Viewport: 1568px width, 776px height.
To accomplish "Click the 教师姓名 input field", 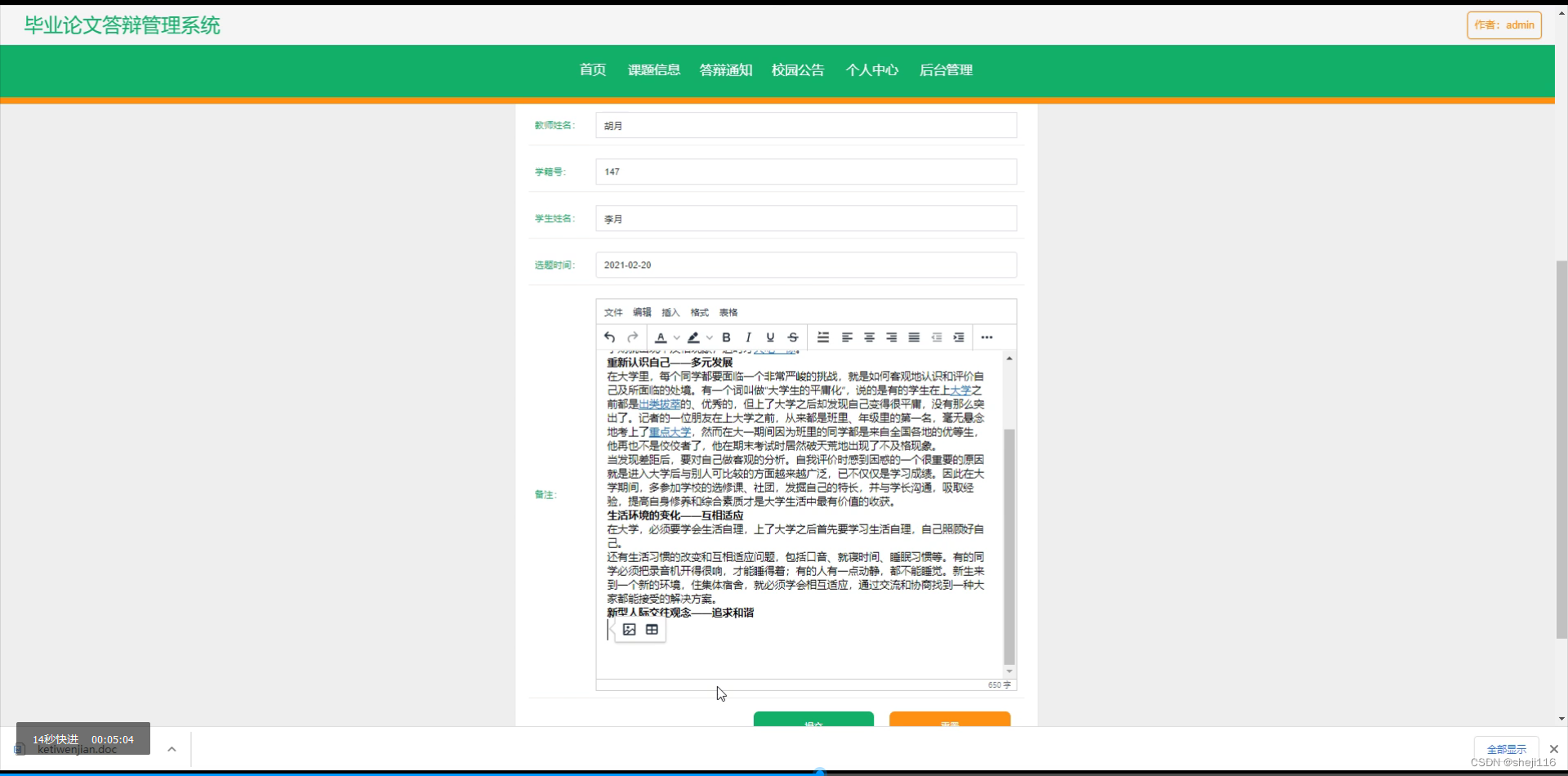I will [805, 125].
